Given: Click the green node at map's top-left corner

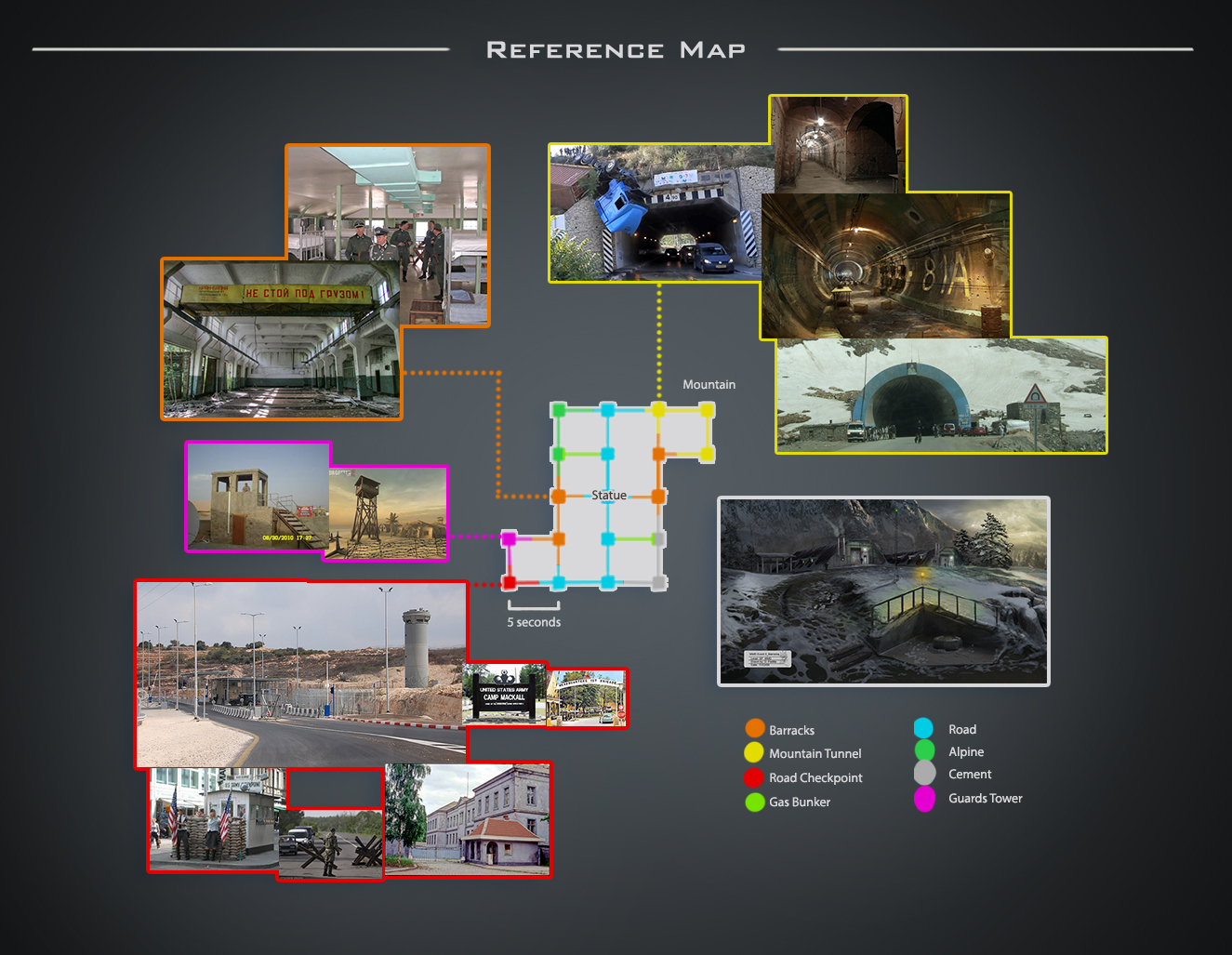Looking at the screenshot, I should (x=558, y=410).
